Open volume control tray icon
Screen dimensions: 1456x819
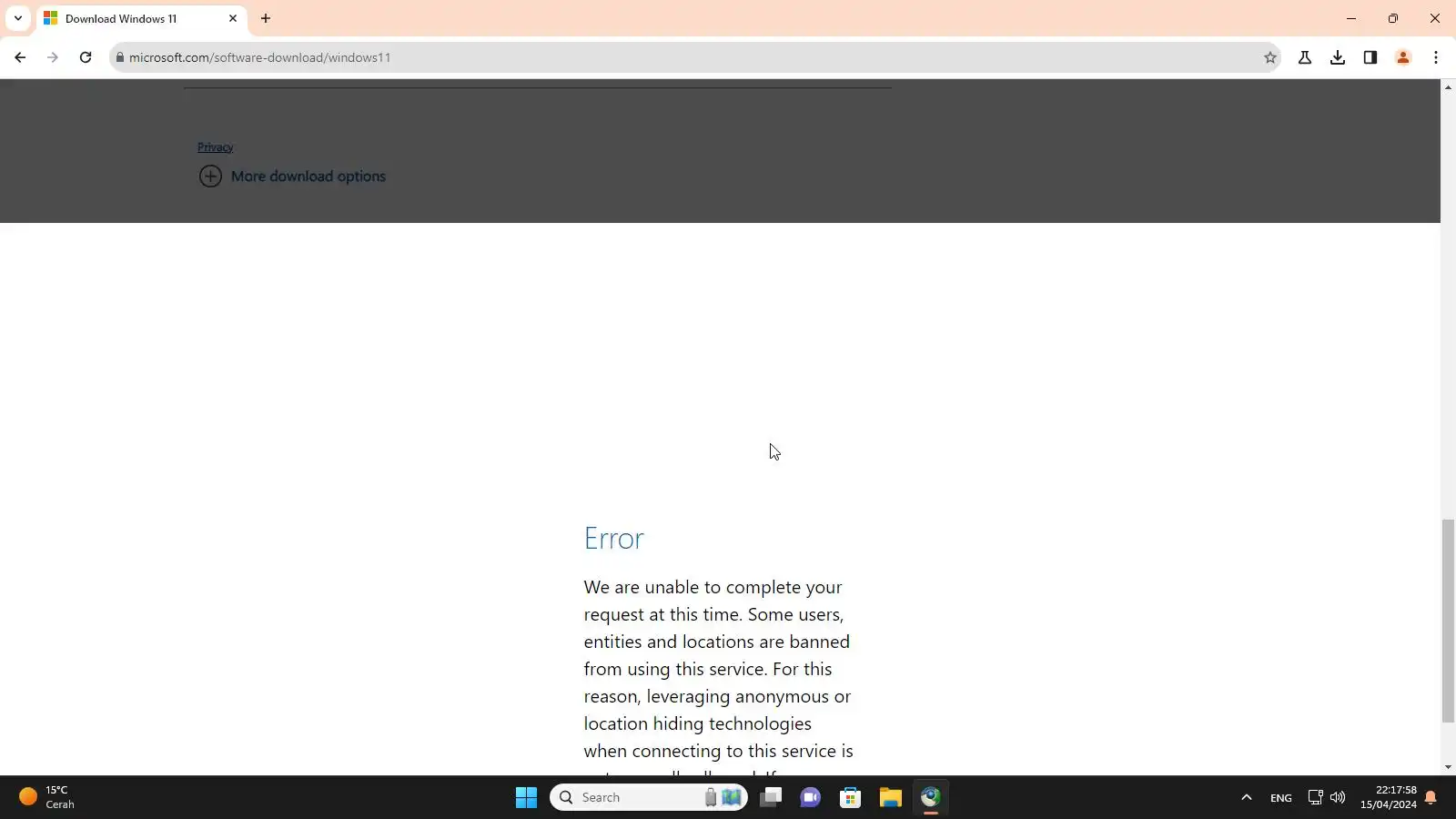(x=1337, y=797)
